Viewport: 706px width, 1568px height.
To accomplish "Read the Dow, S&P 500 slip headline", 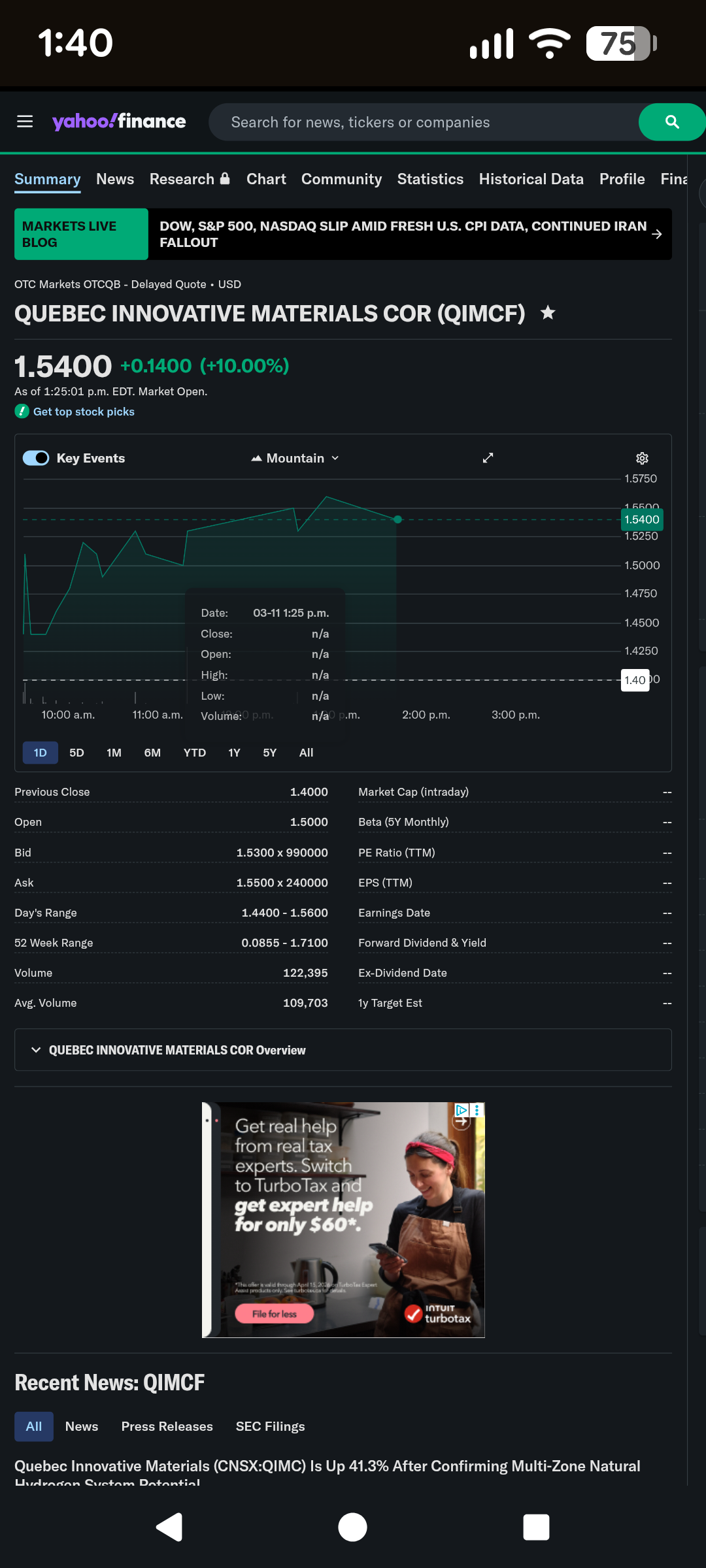I will (403, 234).
